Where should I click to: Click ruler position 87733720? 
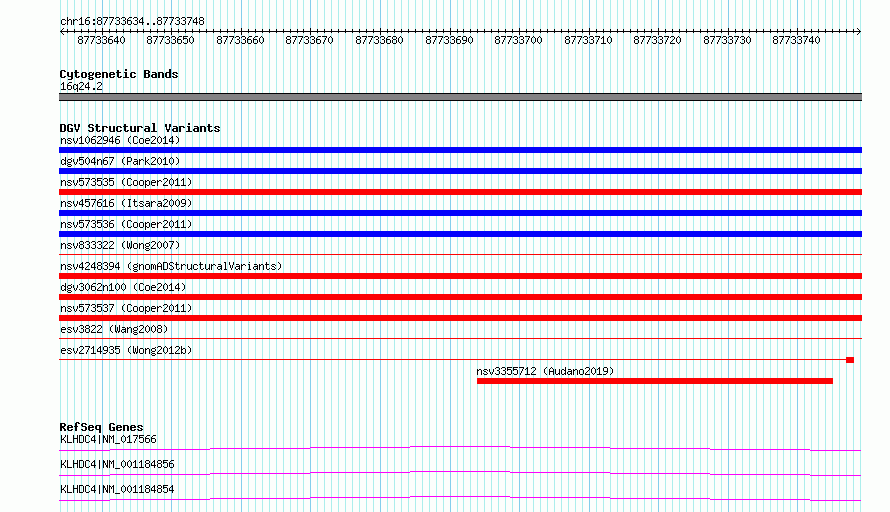[657, 40]
